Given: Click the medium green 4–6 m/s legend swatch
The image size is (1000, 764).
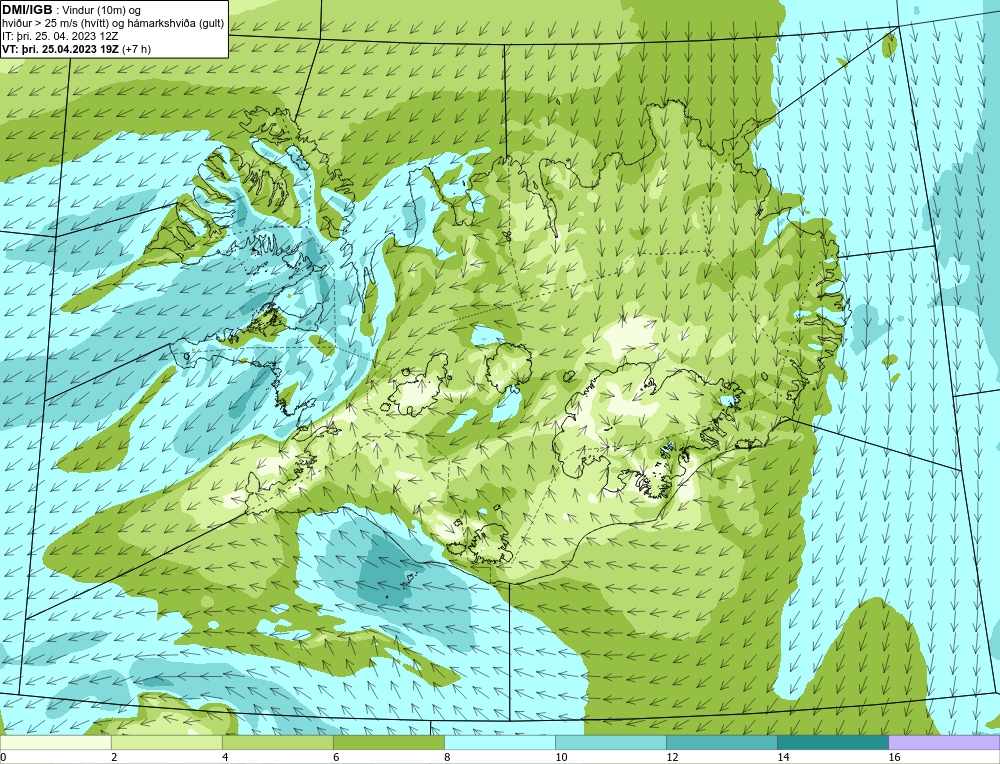Looking at the screenshot, I should tap(277, 742).
